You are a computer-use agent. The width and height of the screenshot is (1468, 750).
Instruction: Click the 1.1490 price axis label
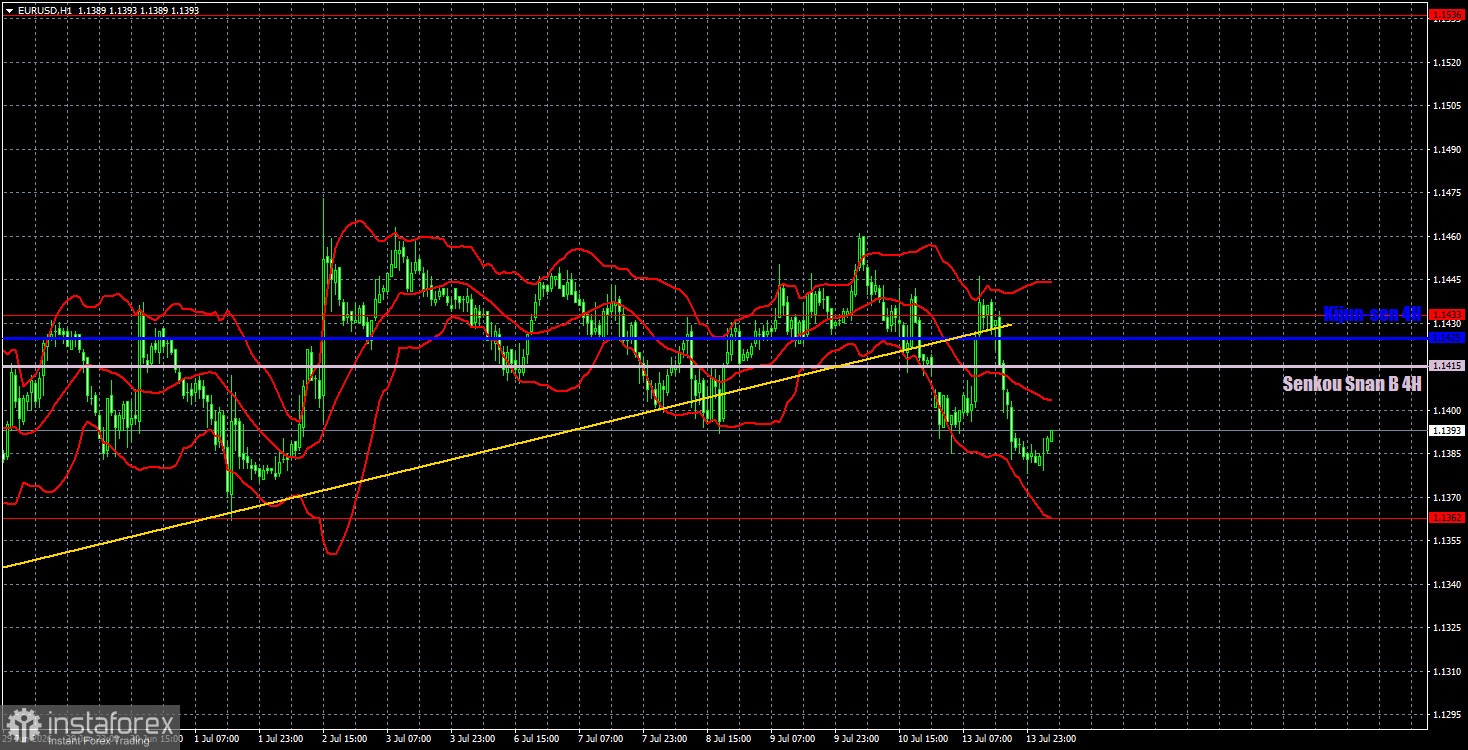tap(1447, 149)
